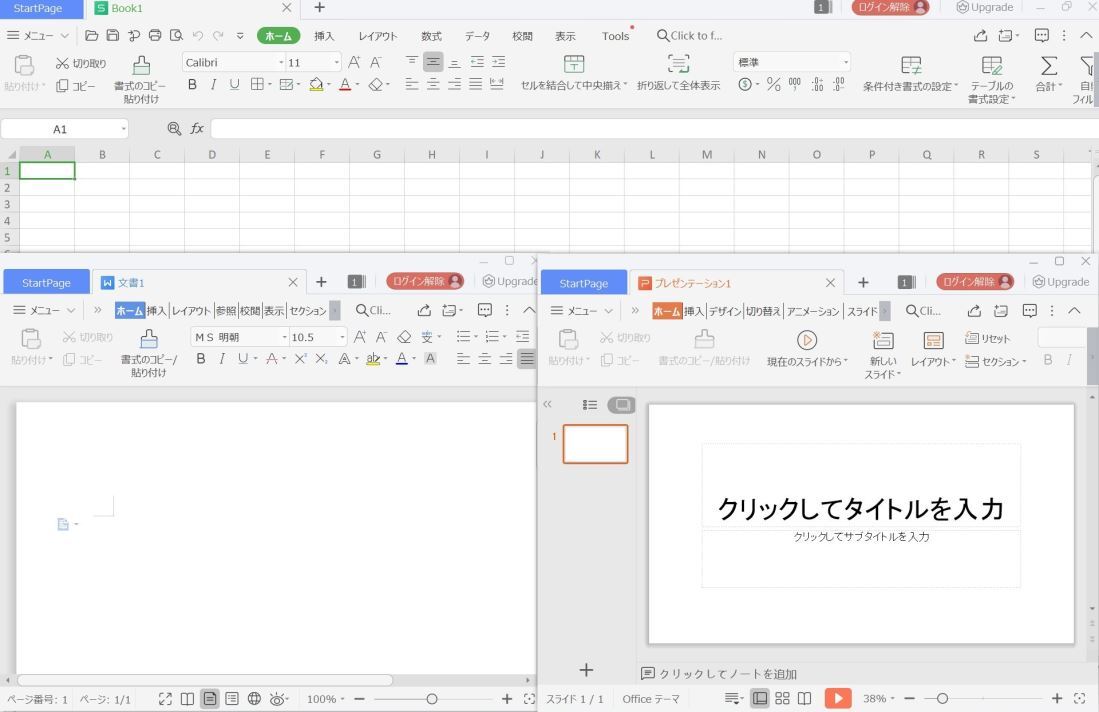Switch to the デザイン tab in the presentation
Screen dimensions: 1099x712
pyautogui.click(x=725, y=311)
